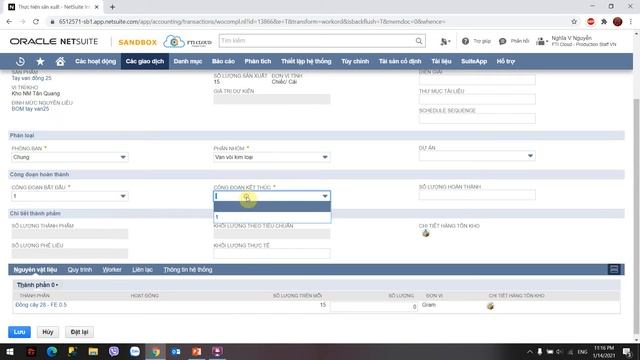Screen dimensions: 640x360
Task: Switch to the Thông tin hệ thống subtab
Action: click(188, 269)
